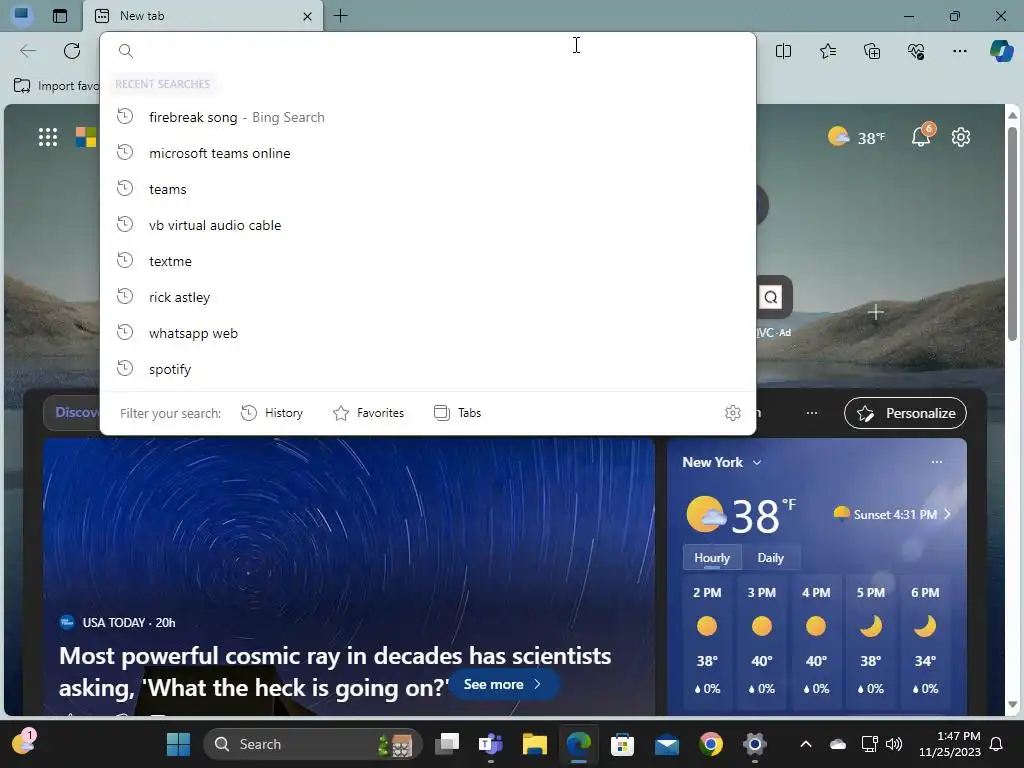Open the tab actions menu icon
Image resolution: width=1024 pixels, height=768 pixels.
59,16
